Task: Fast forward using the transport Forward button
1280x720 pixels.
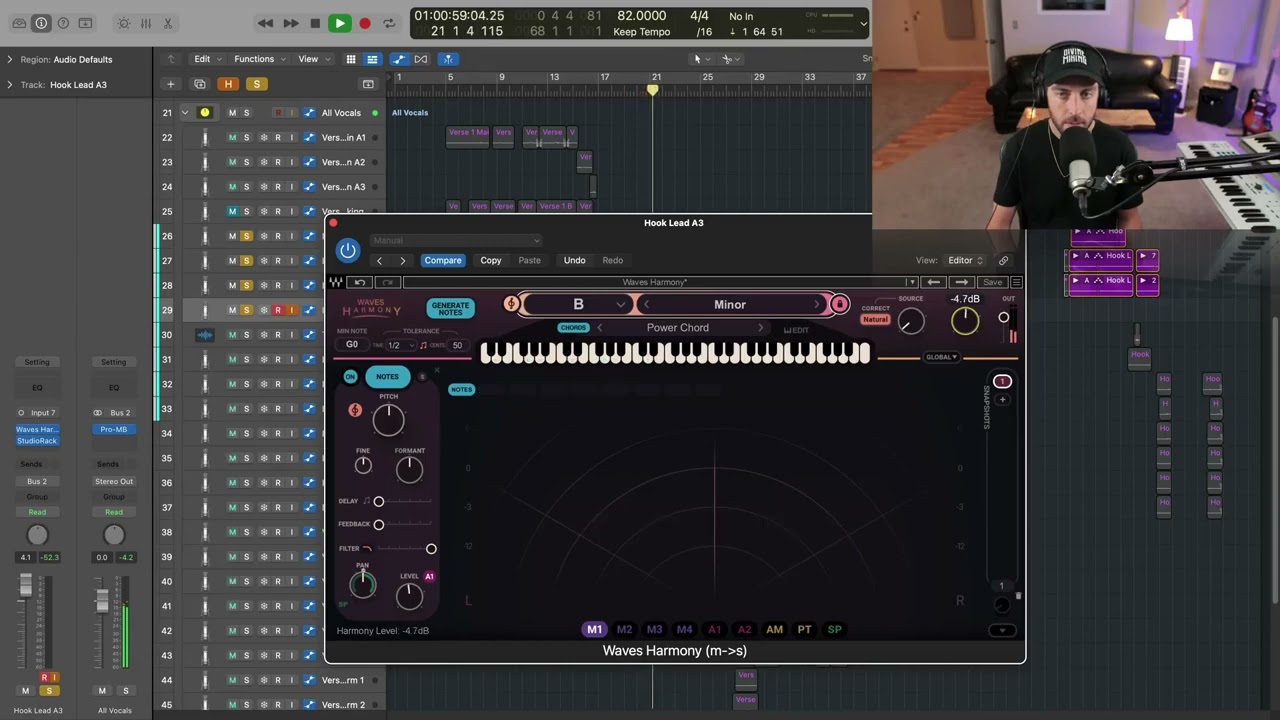Action: click(x=290, y=23)
